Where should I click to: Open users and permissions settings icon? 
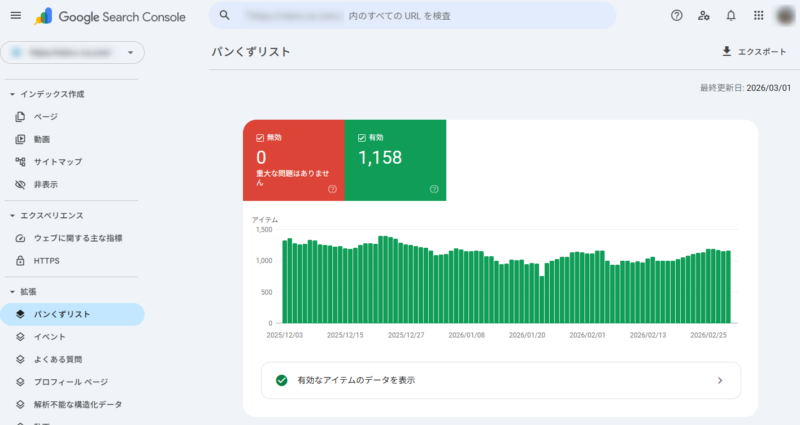[704, 16]
